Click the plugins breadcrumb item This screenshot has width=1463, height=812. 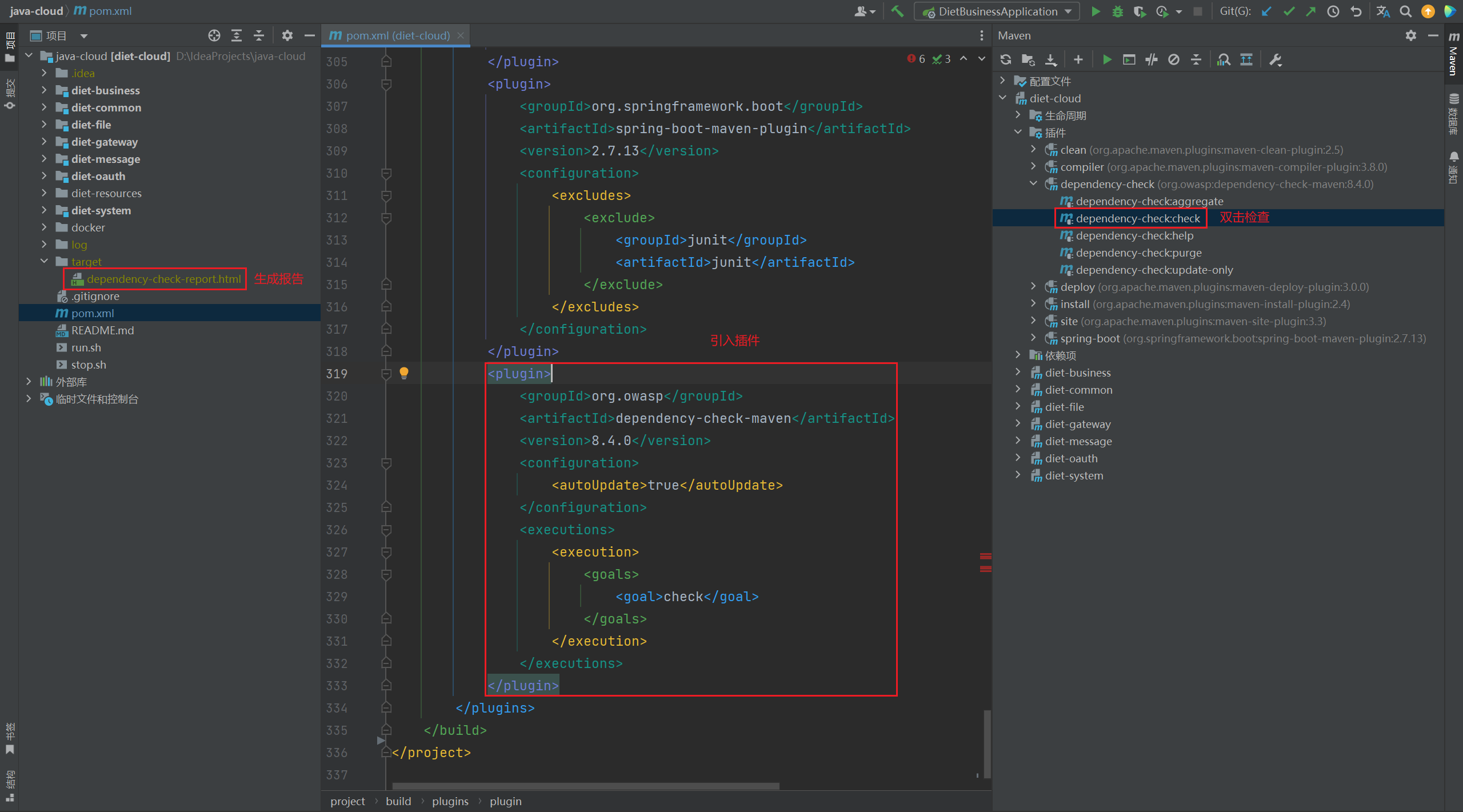click(x=450, y=801)
